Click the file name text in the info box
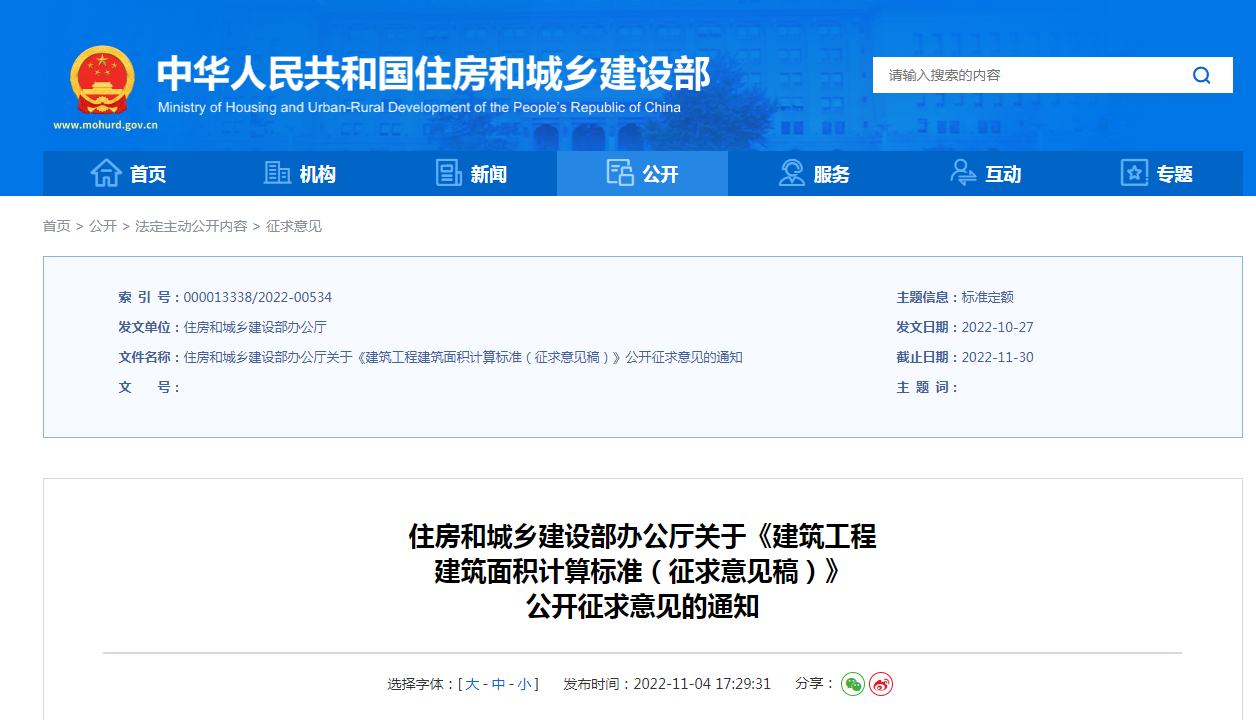 463,357
